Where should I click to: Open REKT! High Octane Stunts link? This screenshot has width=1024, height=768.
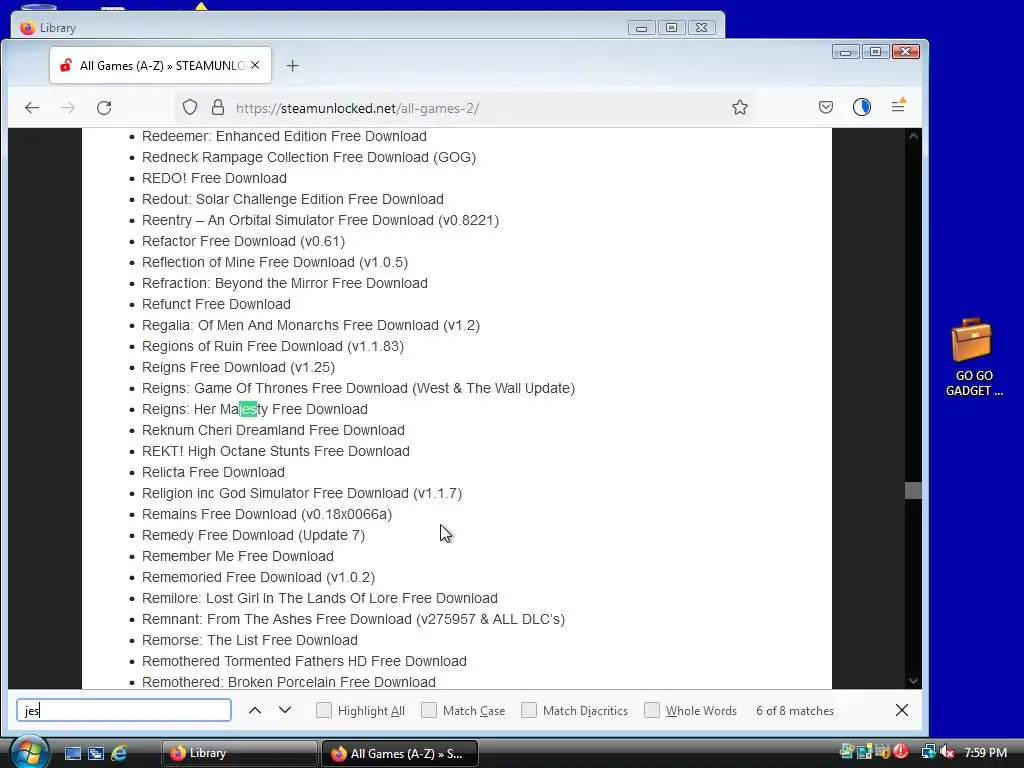tap(276, 451)
